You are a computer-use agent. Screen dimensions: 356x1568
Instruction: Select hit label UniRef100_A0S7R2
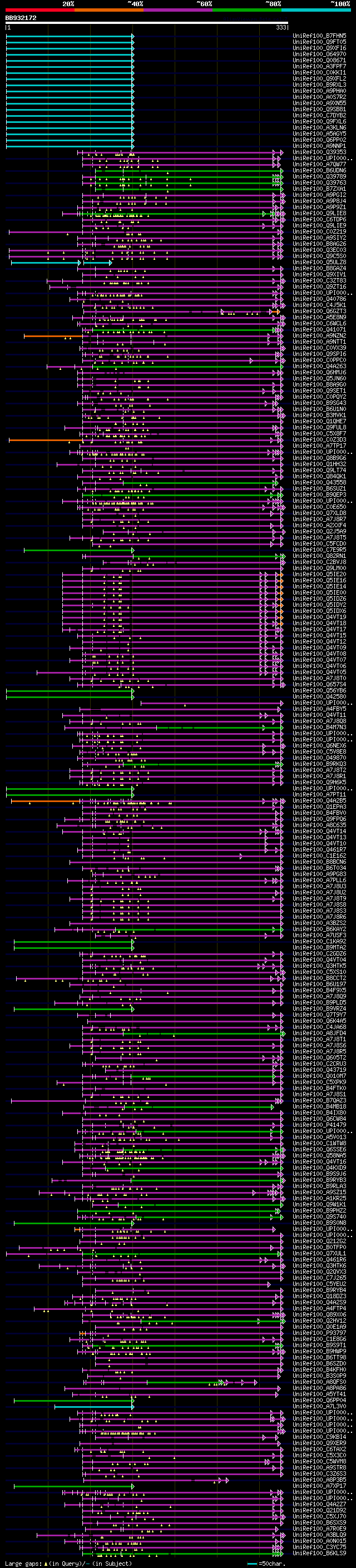(x=319, y=97)
